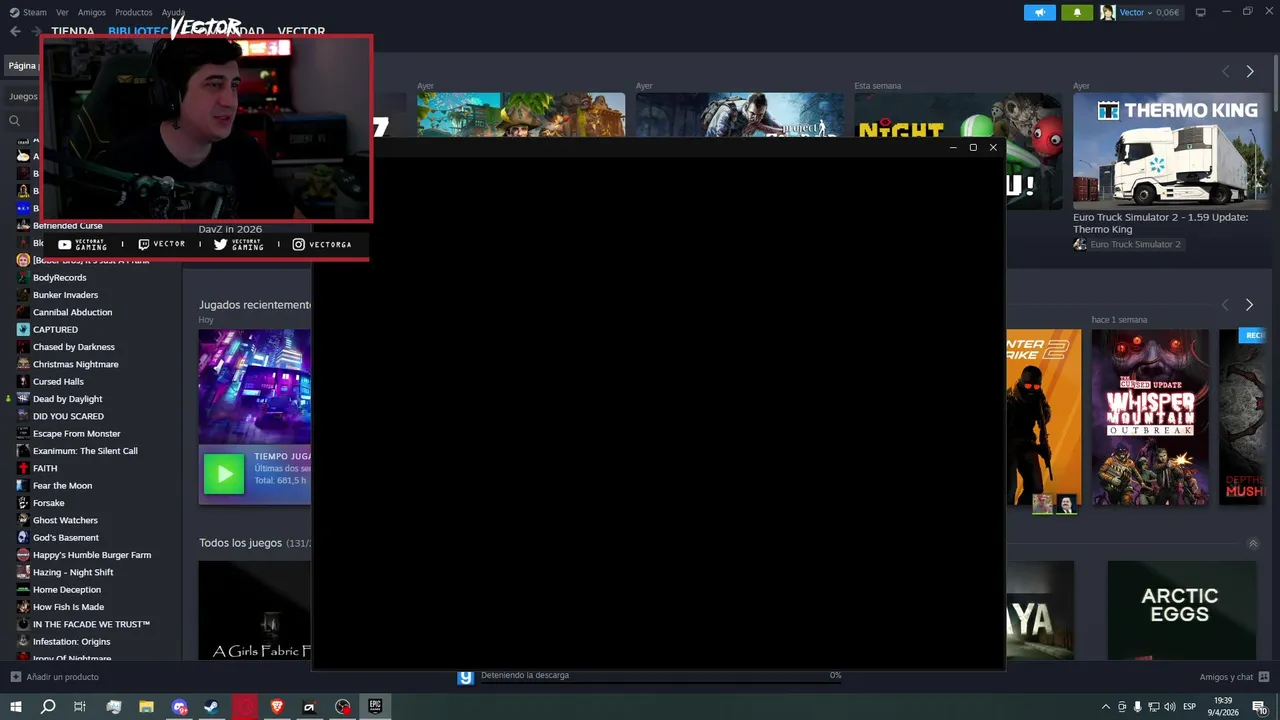1280x720 pixels.
Task: Open the Counter-Strike 2 cover
Action: 1043,417
